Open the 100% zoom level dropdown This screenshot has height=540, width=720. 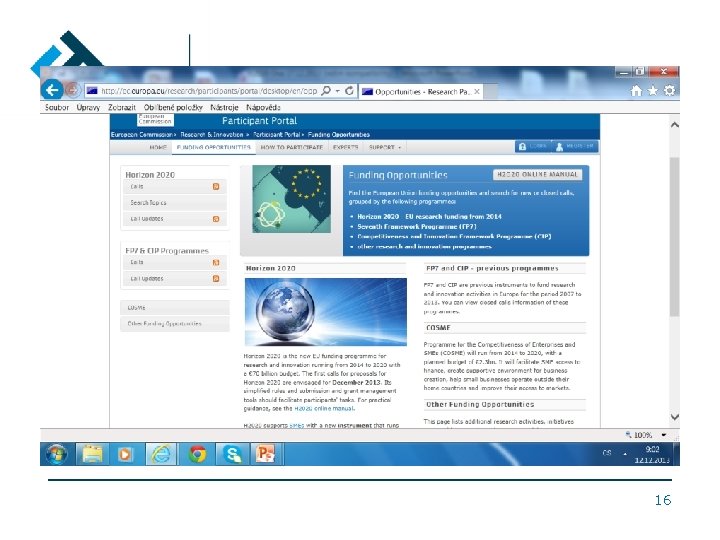click(664, 435)
